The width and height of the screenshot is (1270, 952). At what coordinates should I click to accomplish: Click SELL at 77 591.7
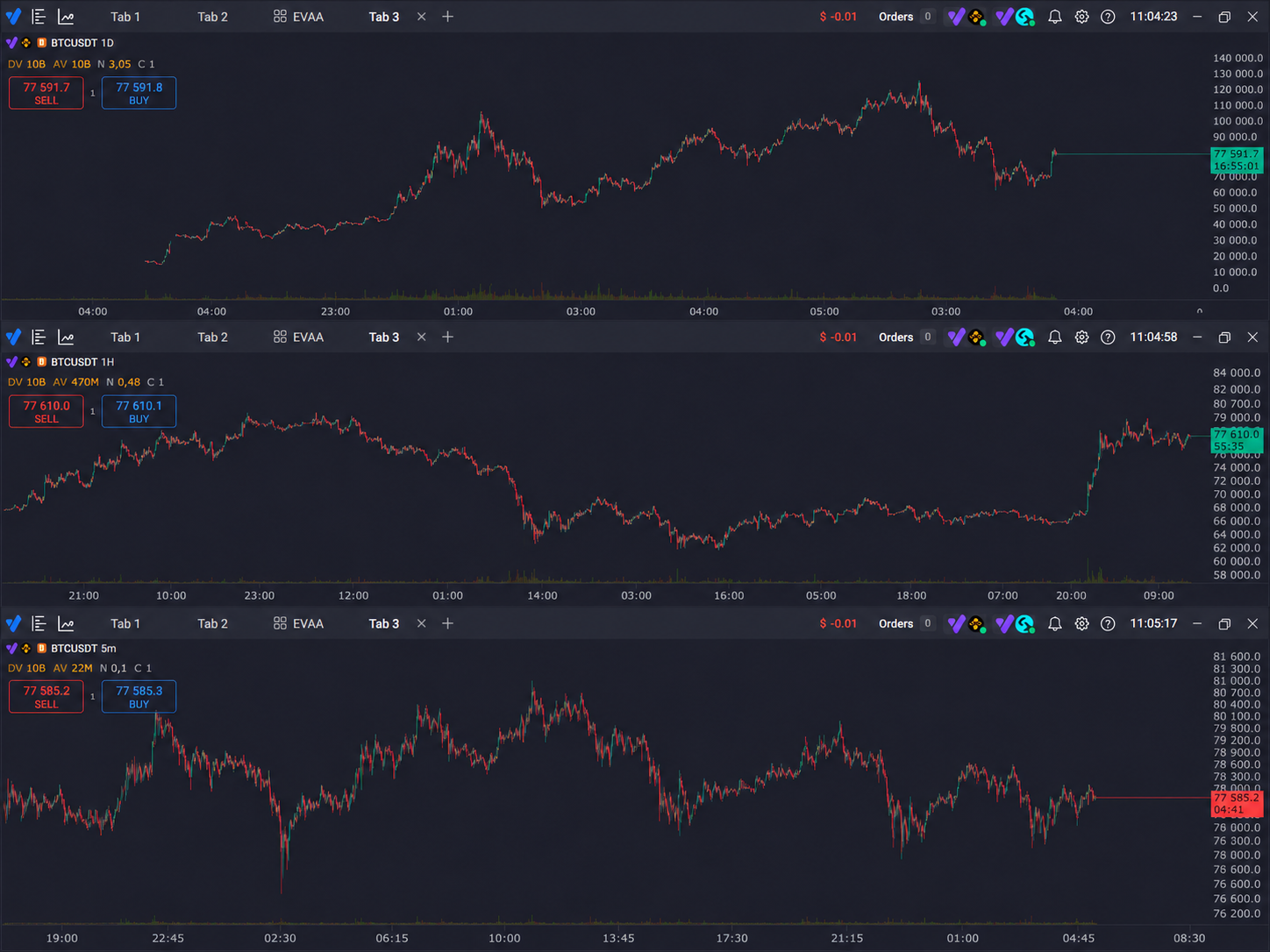(x=46, y=93)
